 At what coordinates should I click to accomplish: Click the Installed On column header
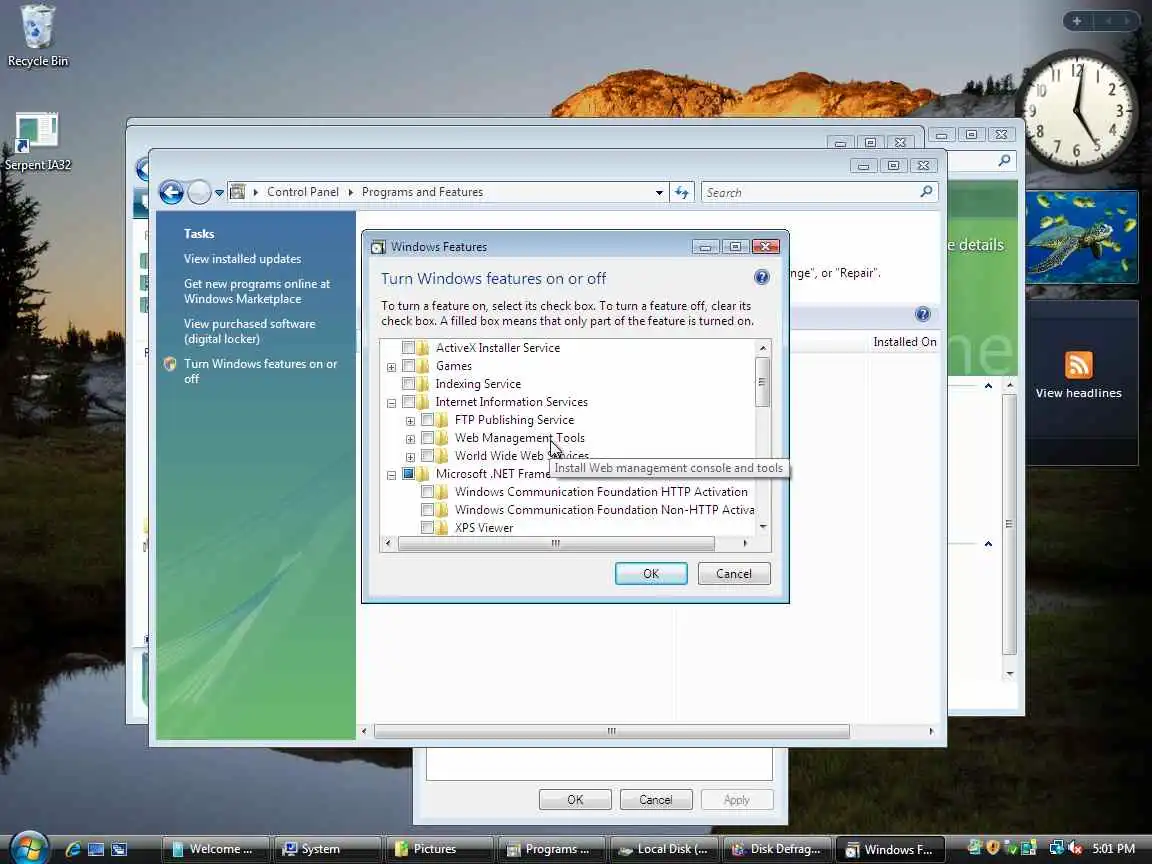904,342
